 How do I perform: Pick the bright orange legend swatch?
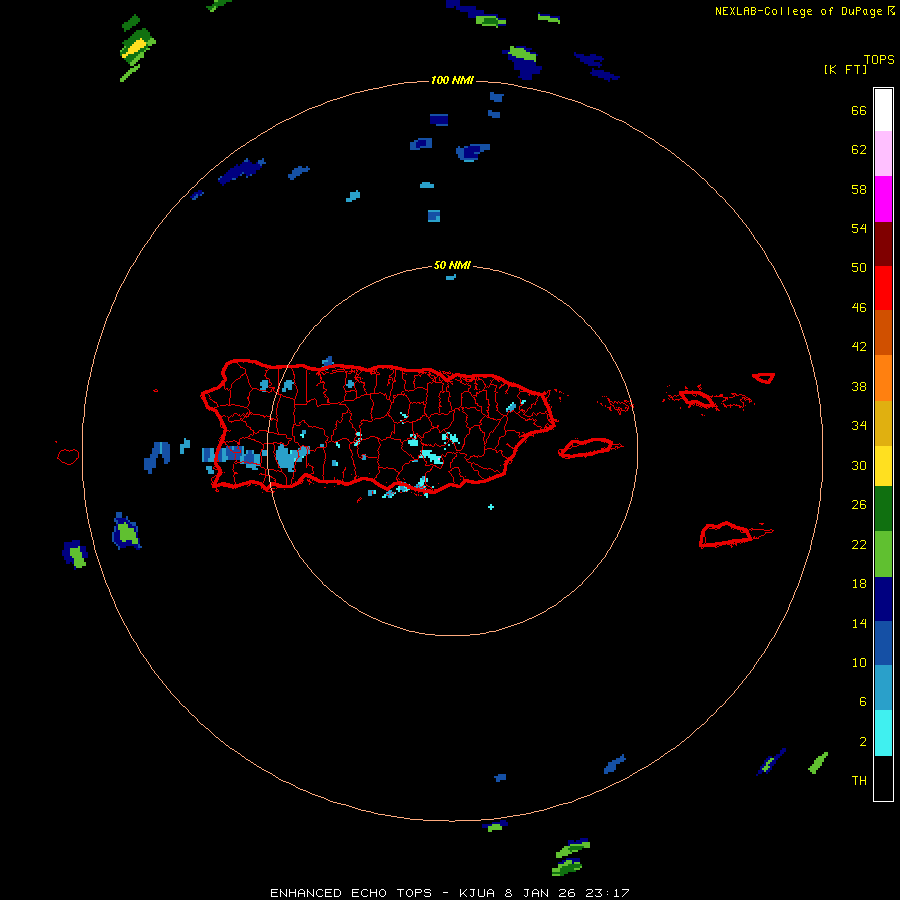click(883, 378)
